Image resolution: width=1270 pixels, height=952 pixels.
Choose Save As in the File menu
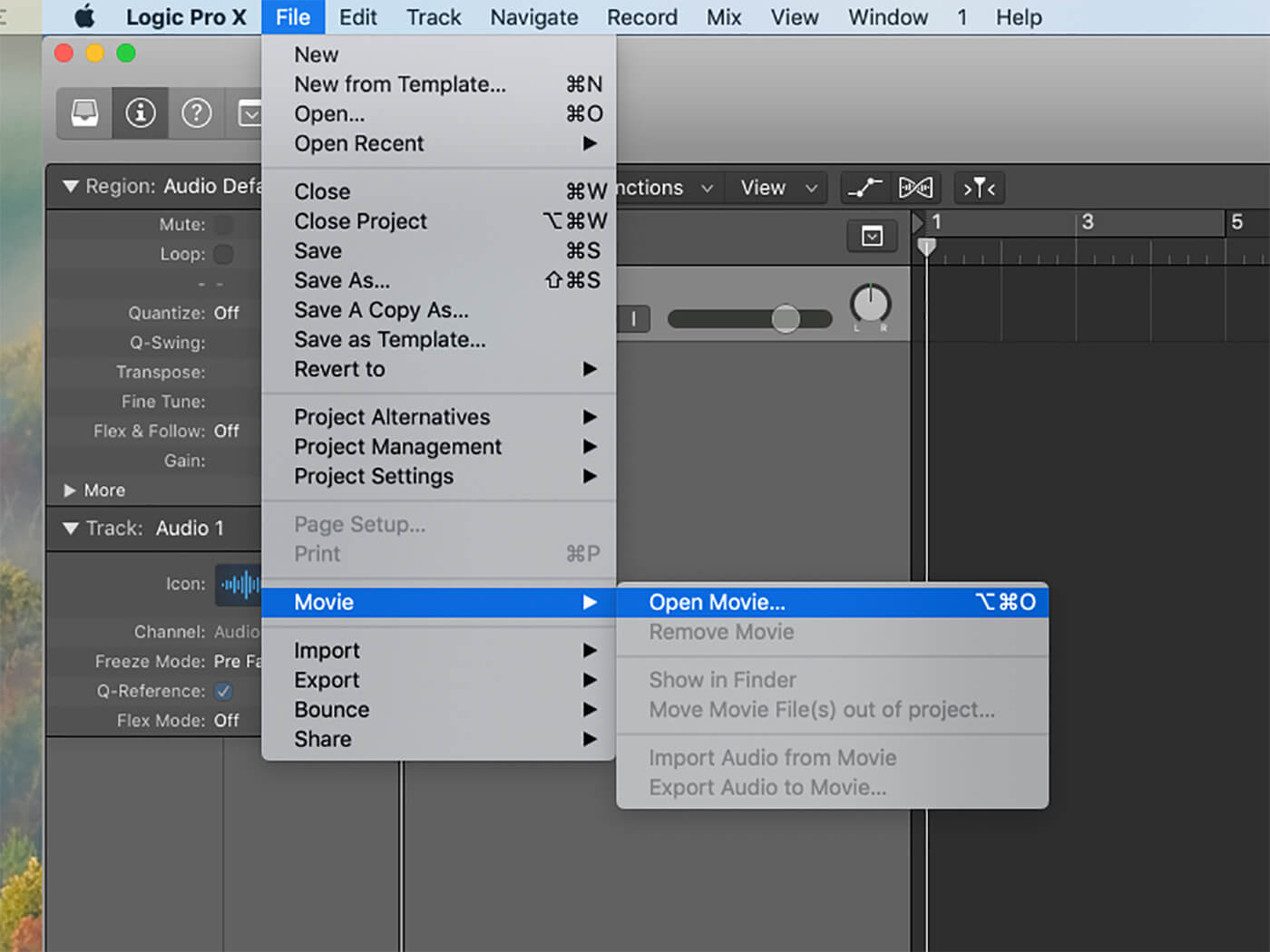[342, 280]
